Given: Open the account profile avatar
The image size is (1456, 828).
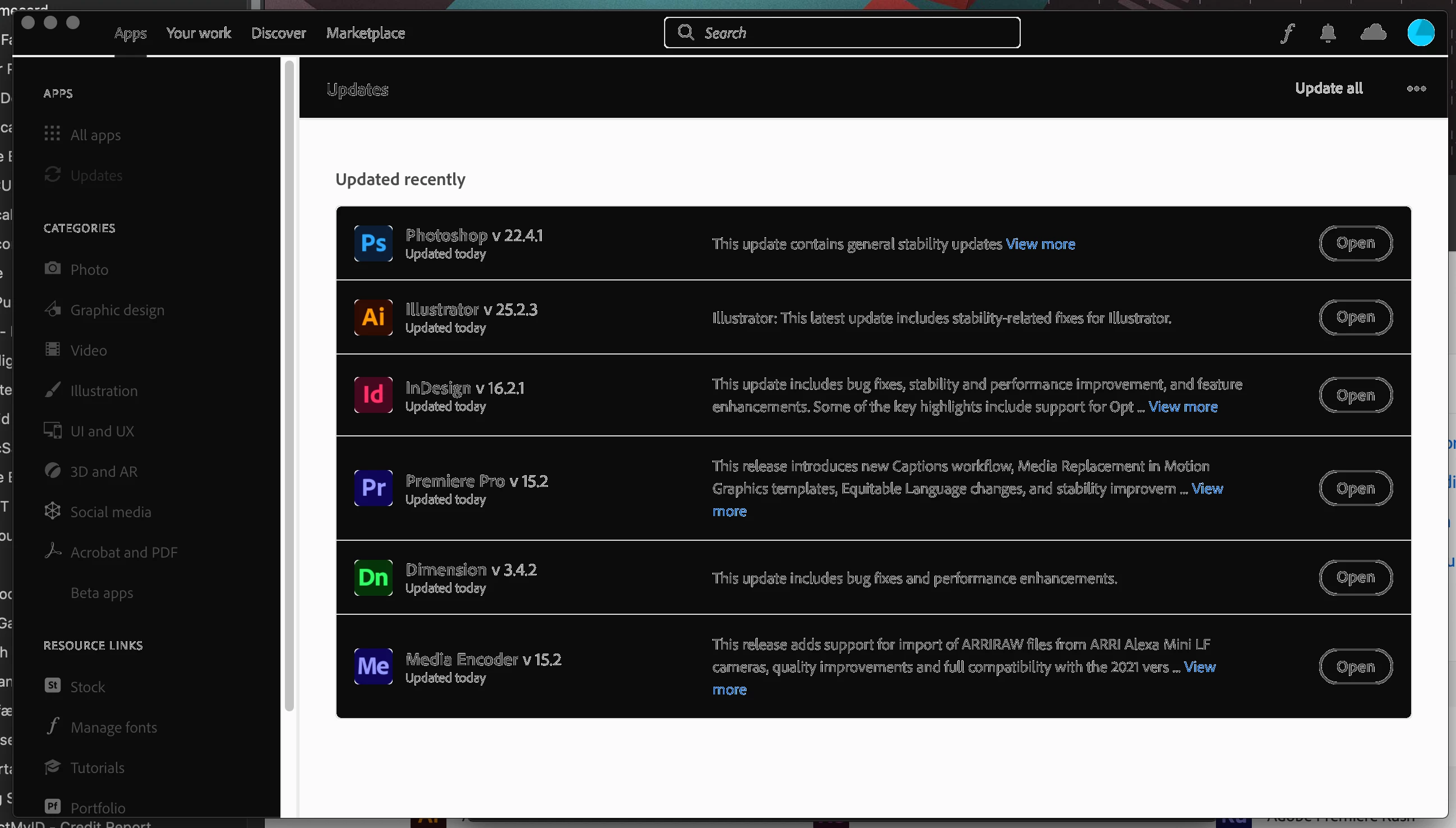Looking at the screenshot, I should [1420, 33].
